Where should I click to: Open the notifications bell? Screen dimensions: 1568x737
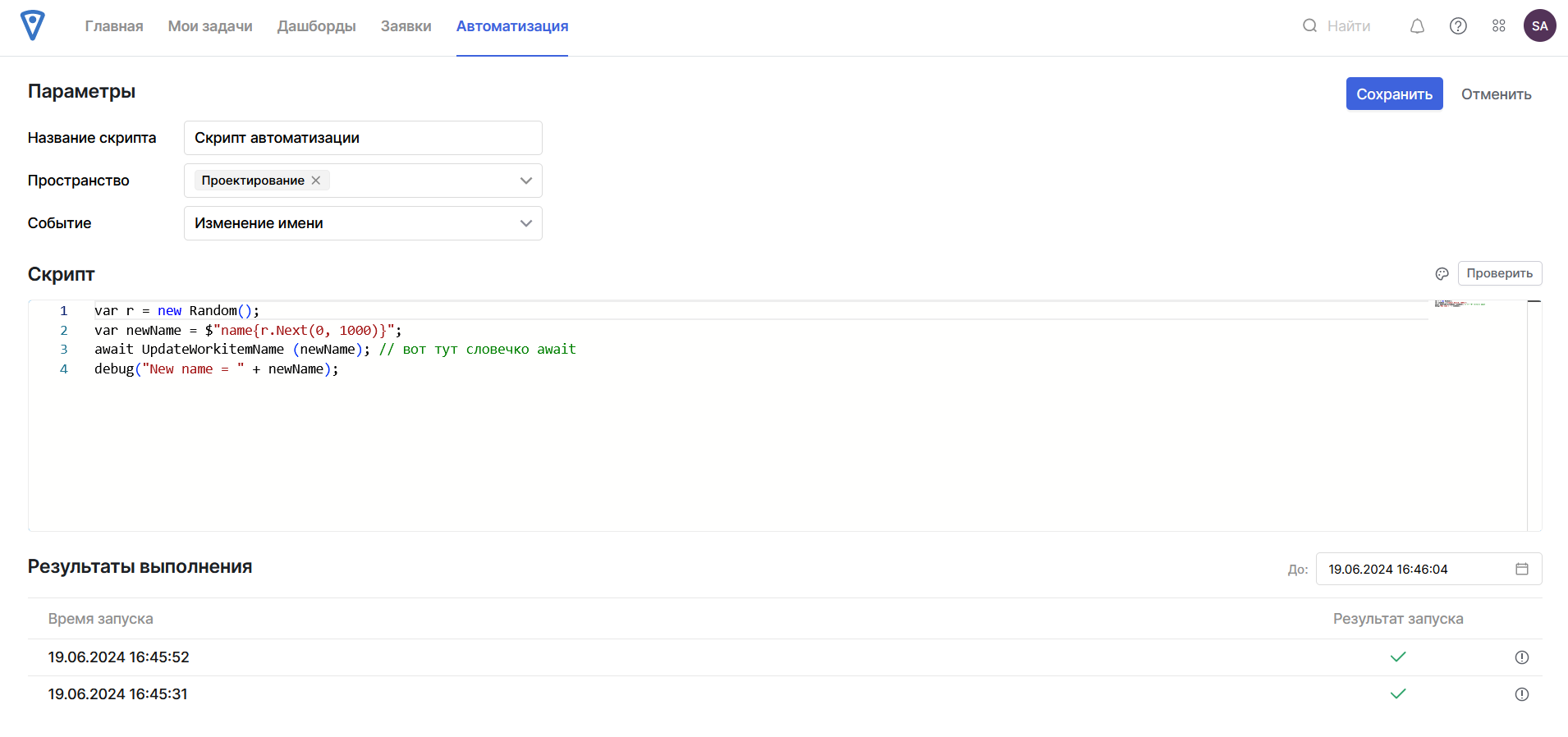[x=1417, y=26]
